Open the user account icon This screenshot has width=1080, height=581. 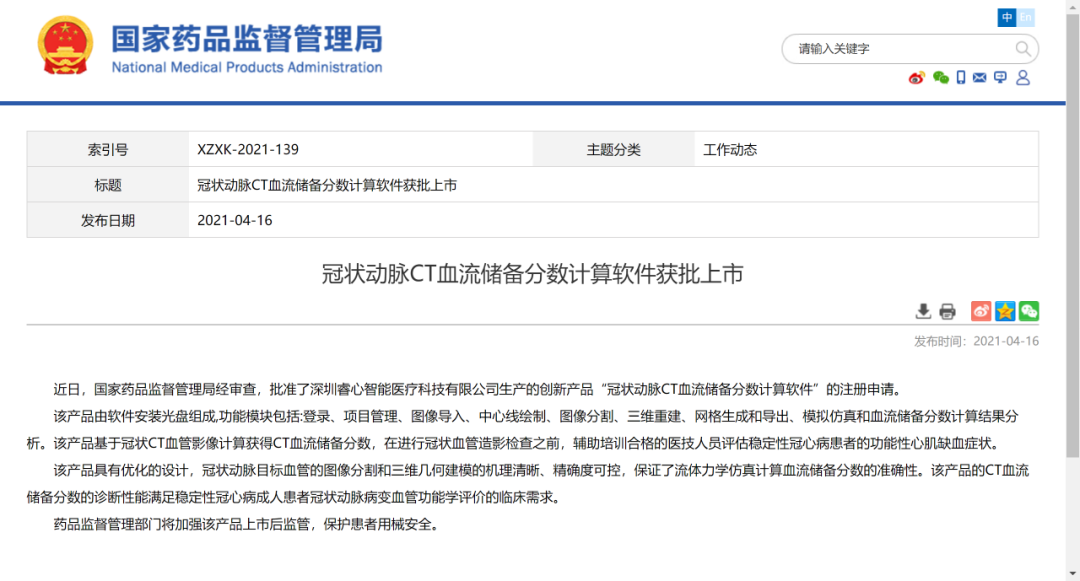click(1023, 78)
